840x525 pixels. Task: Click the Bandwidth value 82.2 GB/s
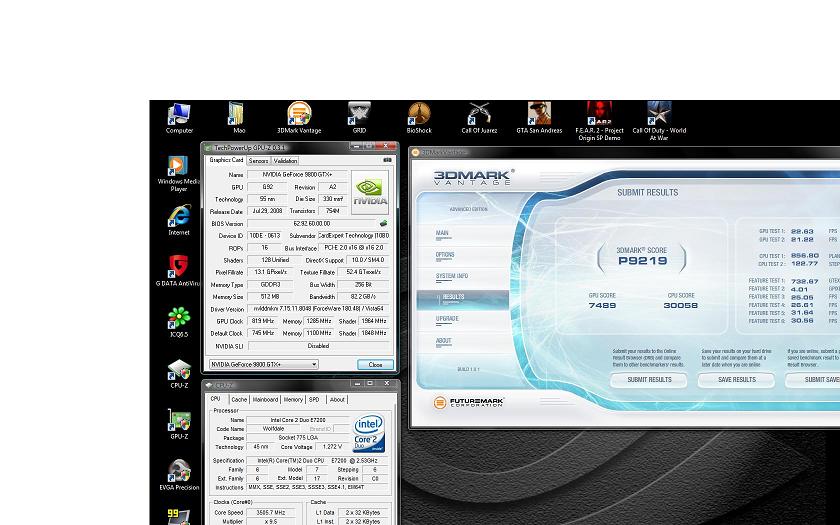coord(363,297)
